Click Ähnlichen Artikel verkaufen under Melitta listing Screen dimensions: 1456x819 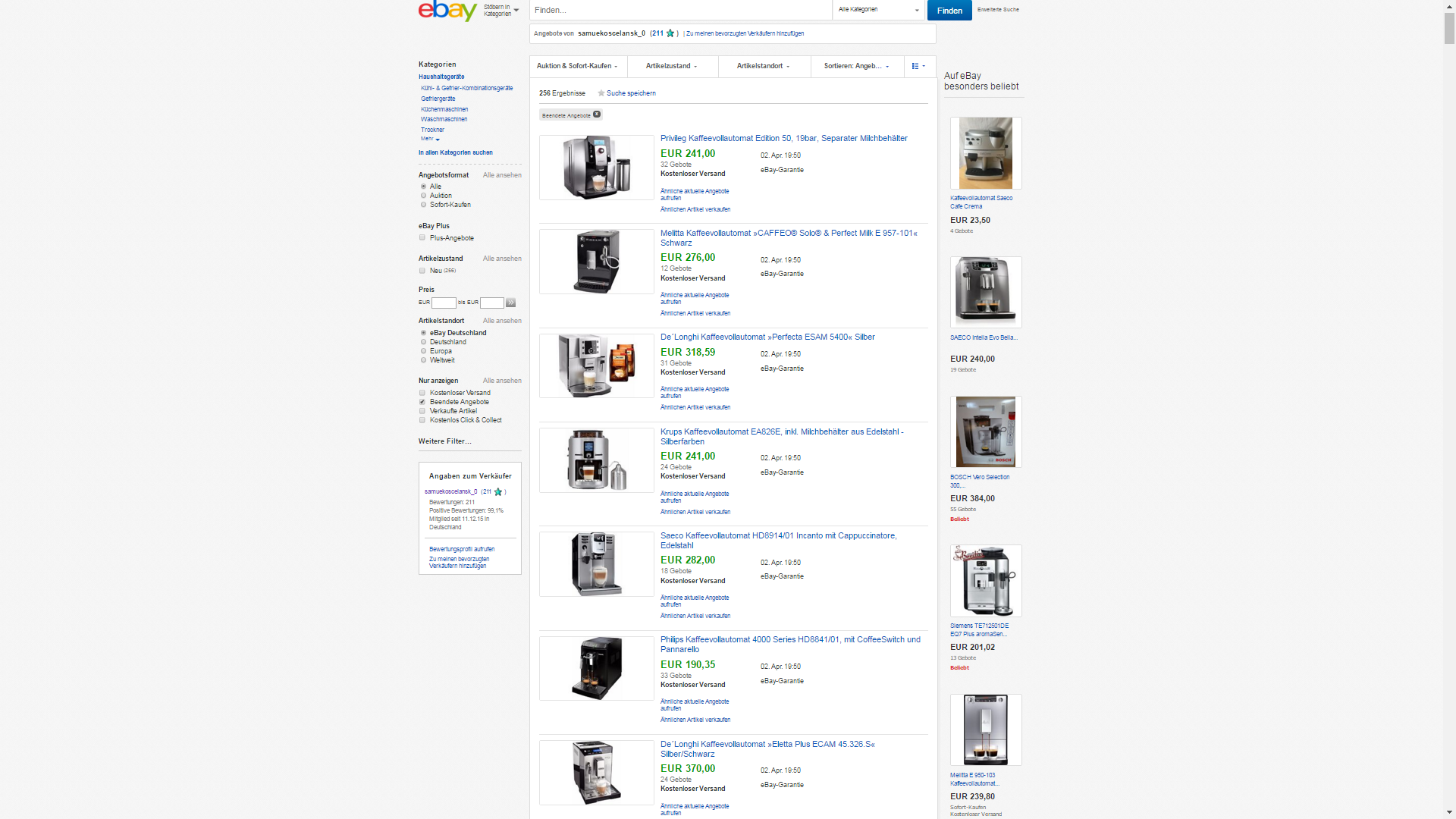coord(695,313)
